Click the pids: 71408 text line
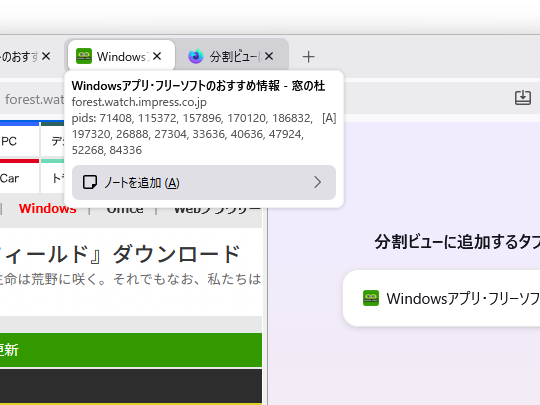The image size is (540, 405). point(192,118)
